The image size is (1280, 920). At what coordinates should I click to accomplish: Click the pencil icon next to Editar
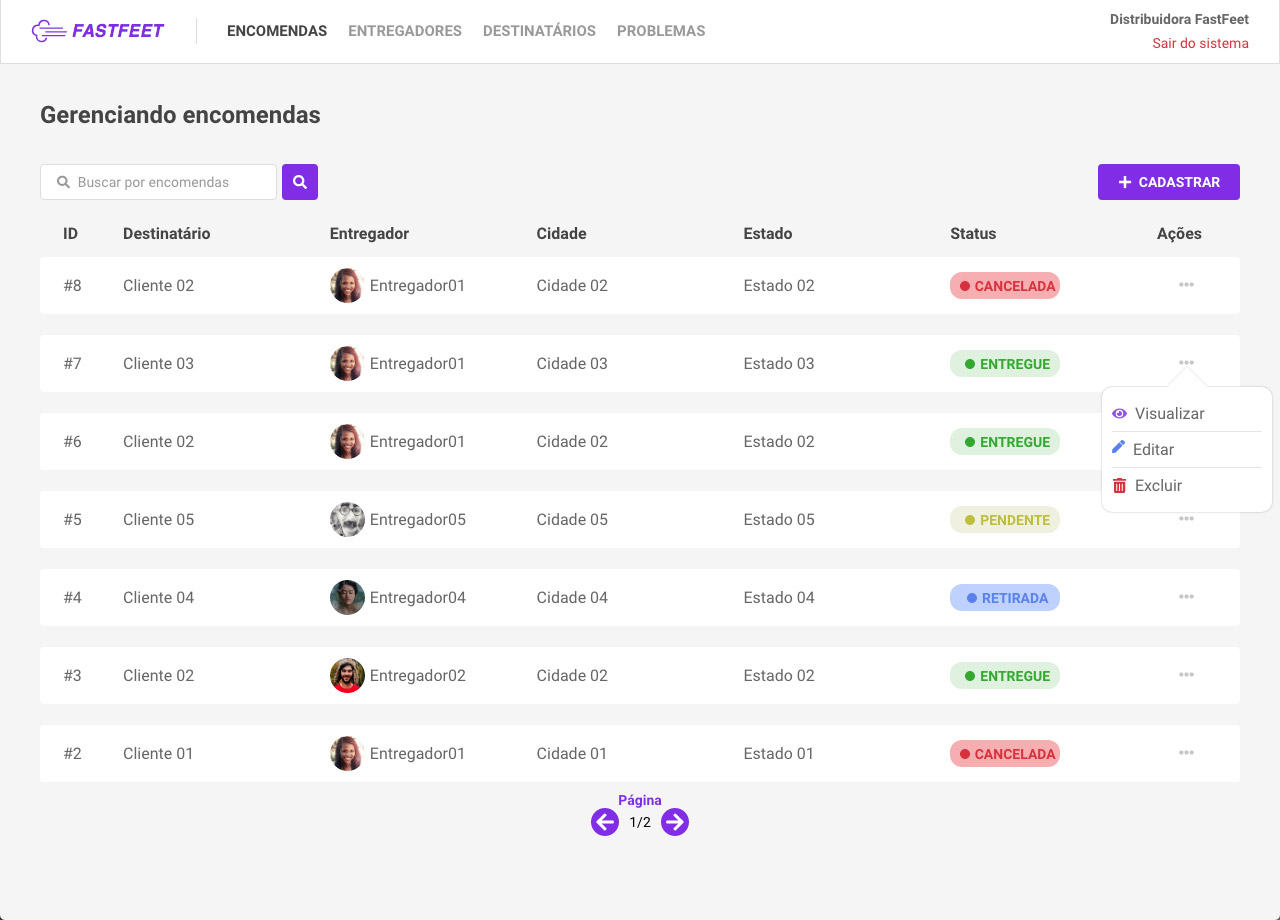[1119, 449]
